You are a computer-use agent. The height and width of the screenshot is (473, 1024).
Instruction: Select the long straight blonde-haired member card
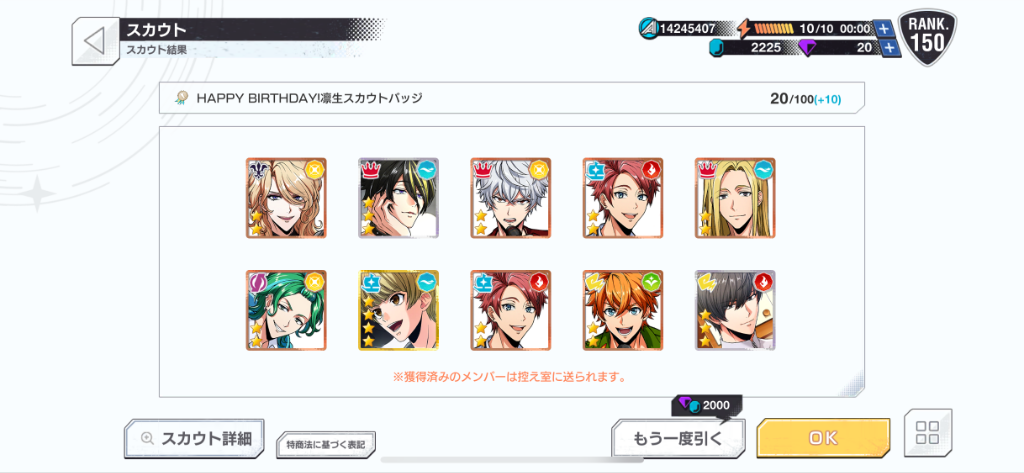tap(735, 197)
